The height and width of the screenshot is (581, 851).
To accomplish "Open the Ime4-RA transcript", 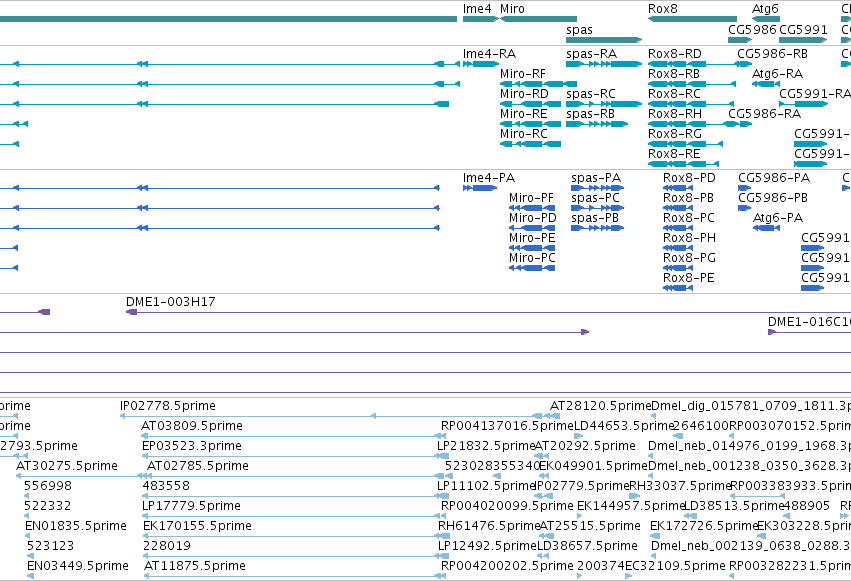I will coord(480,64).
